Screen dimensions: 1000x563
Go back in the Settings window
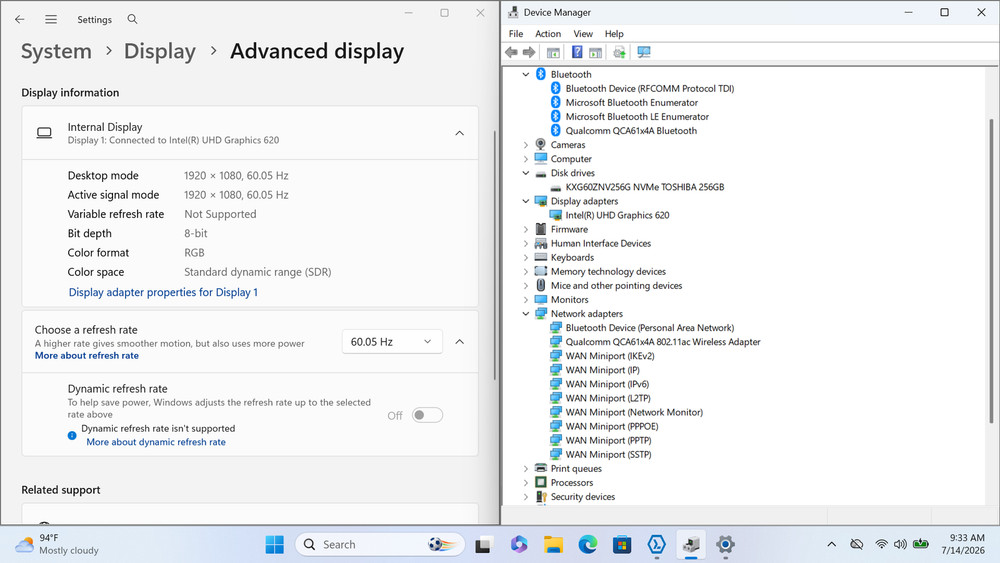click(20, 19)
